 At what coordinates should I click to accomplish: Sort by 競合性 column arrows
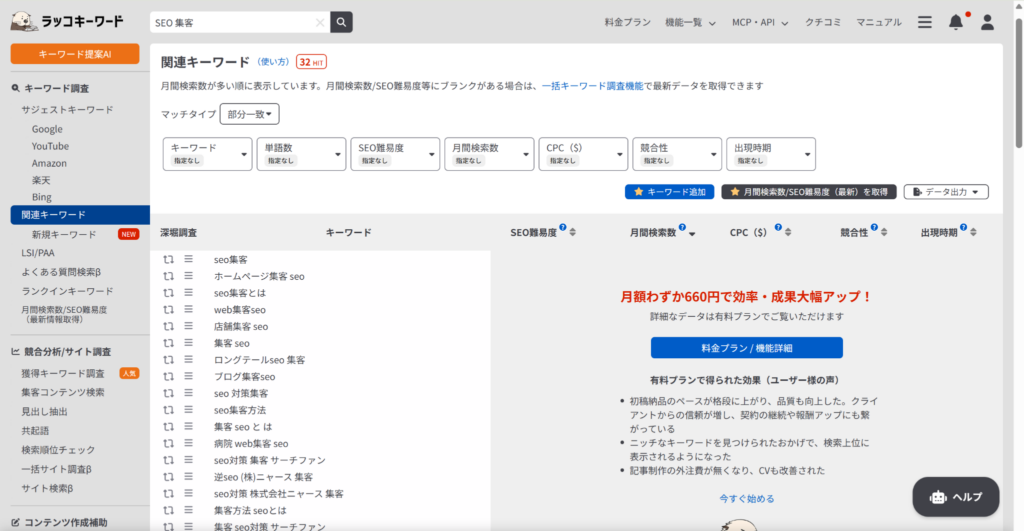tap(884, 233)
